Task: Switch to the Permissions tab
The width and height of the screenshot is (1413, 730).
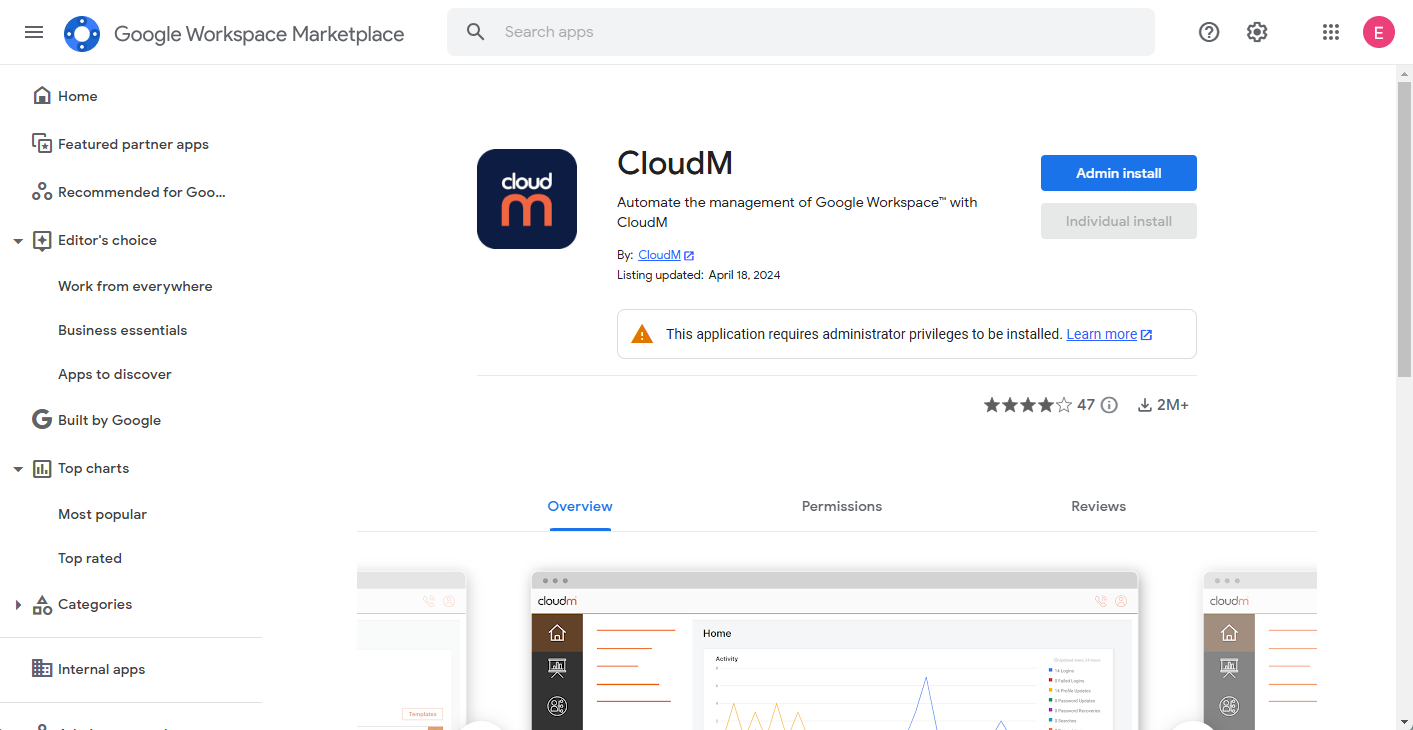Action: 842,507
